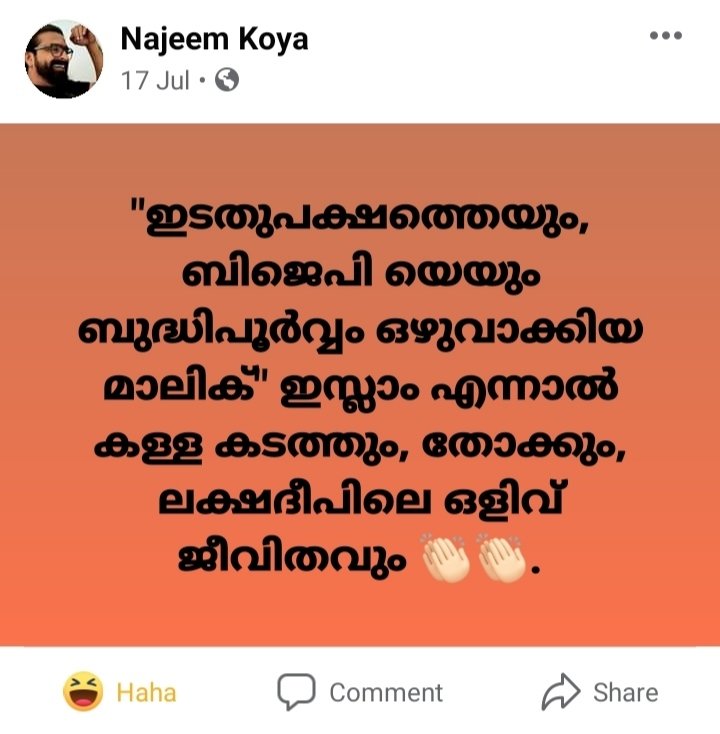The image size is (720, 734).
Task: Select the Comment button label
Action: [x=386, y=692]
